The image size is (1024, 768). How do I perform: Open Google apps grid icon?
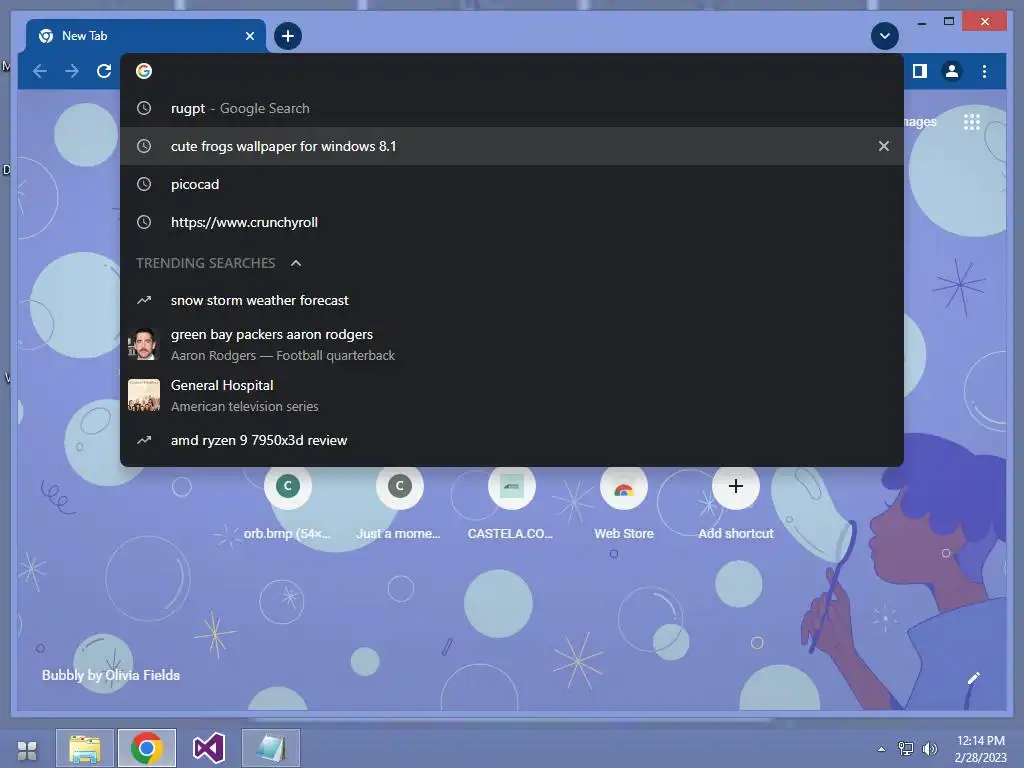pyautogui.click(x=972, y=121)
